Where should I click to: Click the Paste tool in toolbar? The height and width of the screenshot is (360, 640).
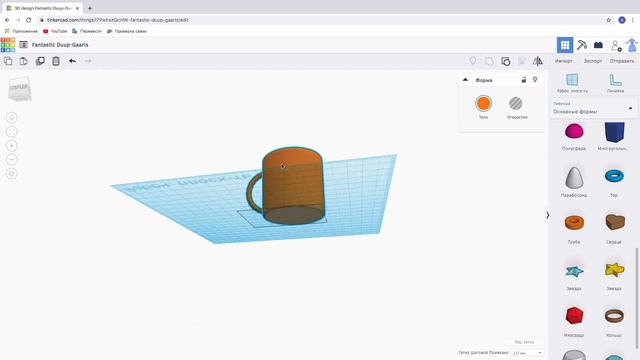point(24,61)
